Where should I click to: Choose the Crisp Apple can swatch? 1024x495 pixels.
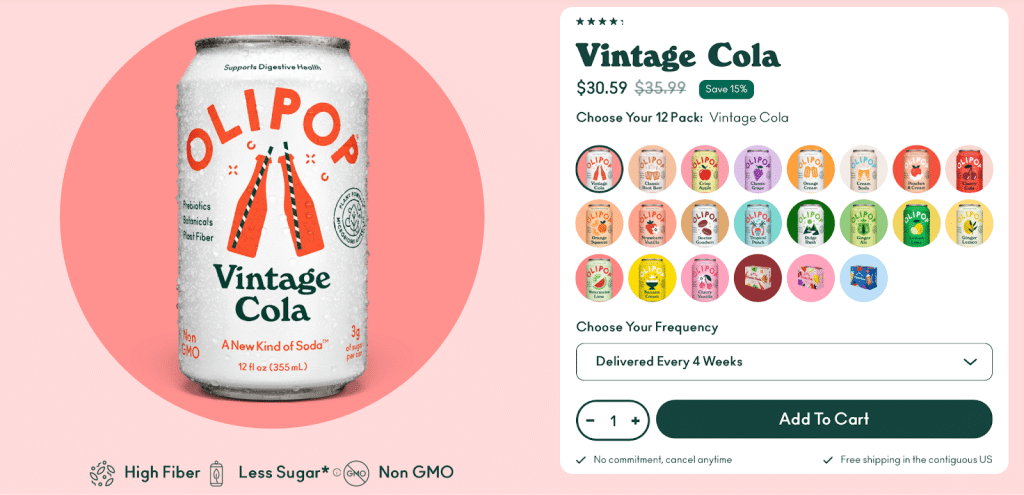coord(705,169)
